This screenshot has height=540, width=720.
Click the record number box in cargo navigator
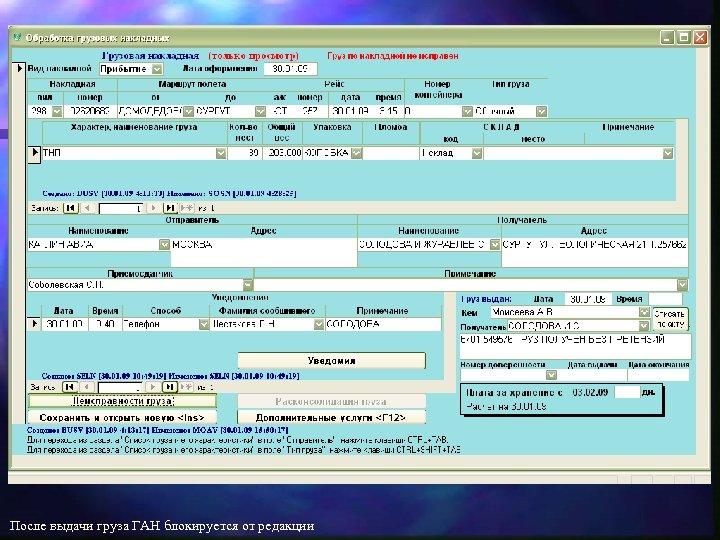click(121, 208)
